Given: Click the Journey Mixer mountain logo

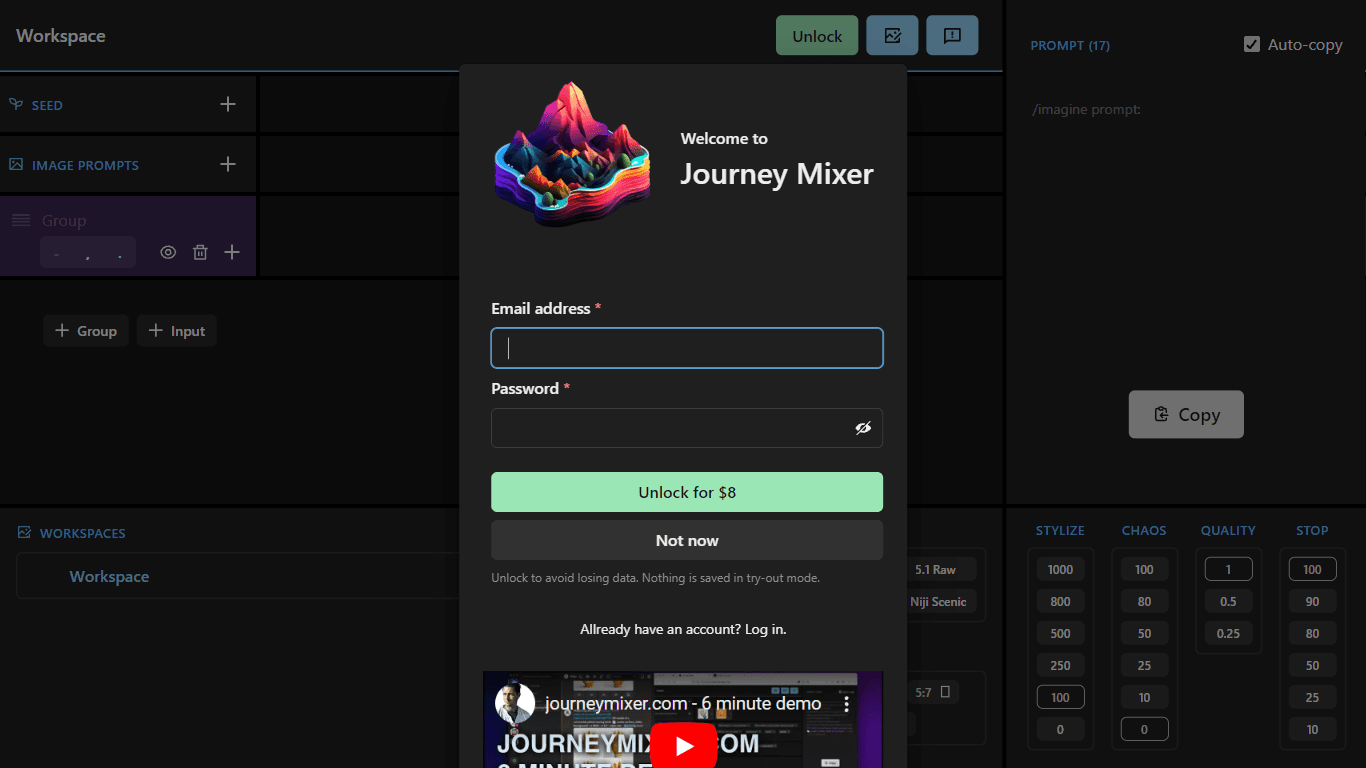Looking at the screenshot, I should click(x=572, y=154).
